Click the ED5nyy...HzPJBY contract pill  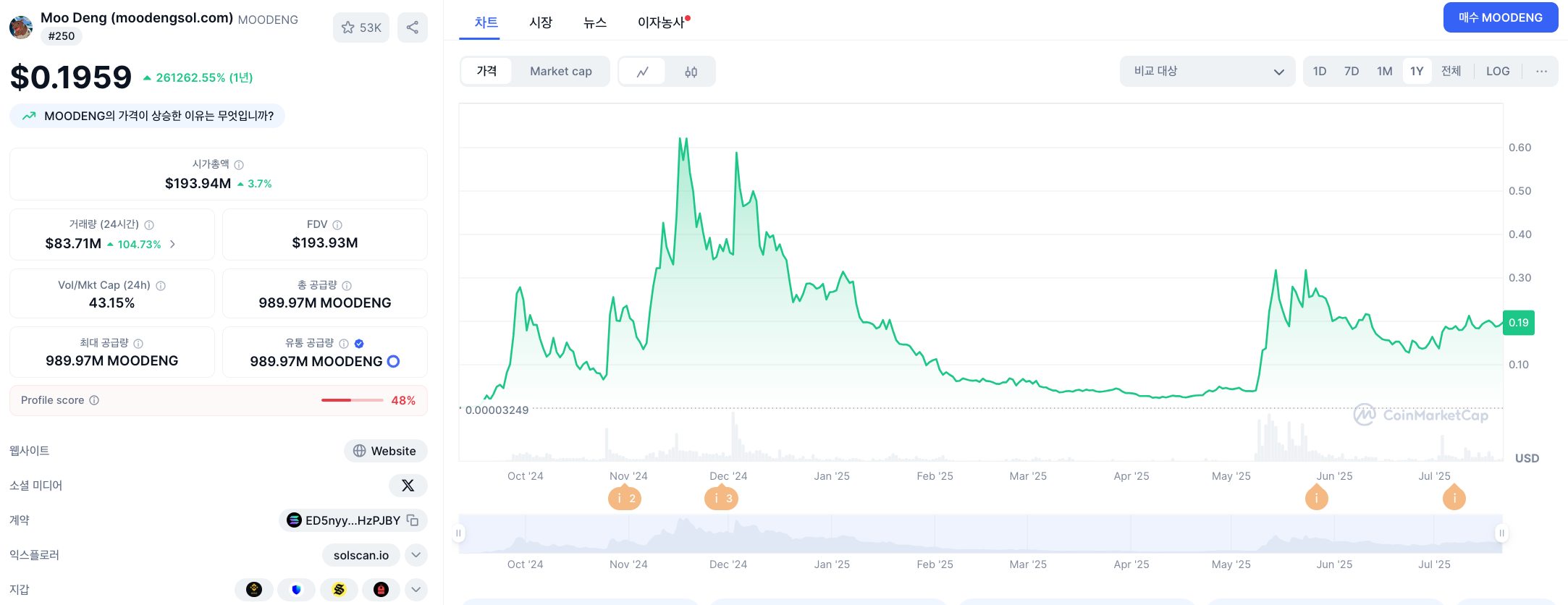(x=353, y=520)
